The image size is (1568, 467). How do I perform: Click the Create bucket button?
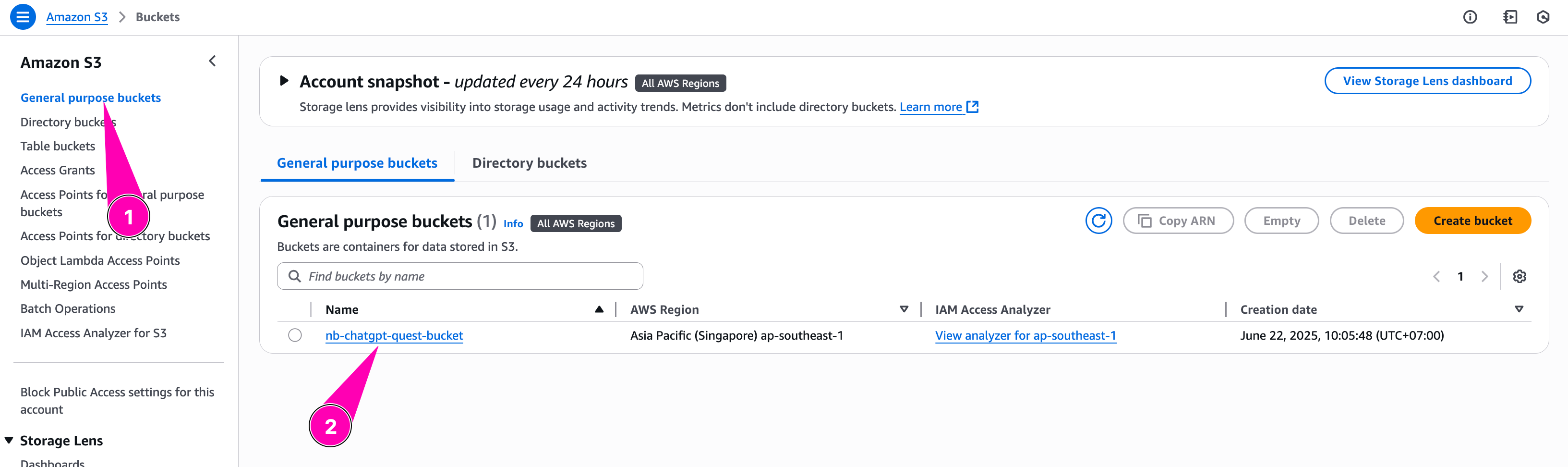tap(1472, 221)
